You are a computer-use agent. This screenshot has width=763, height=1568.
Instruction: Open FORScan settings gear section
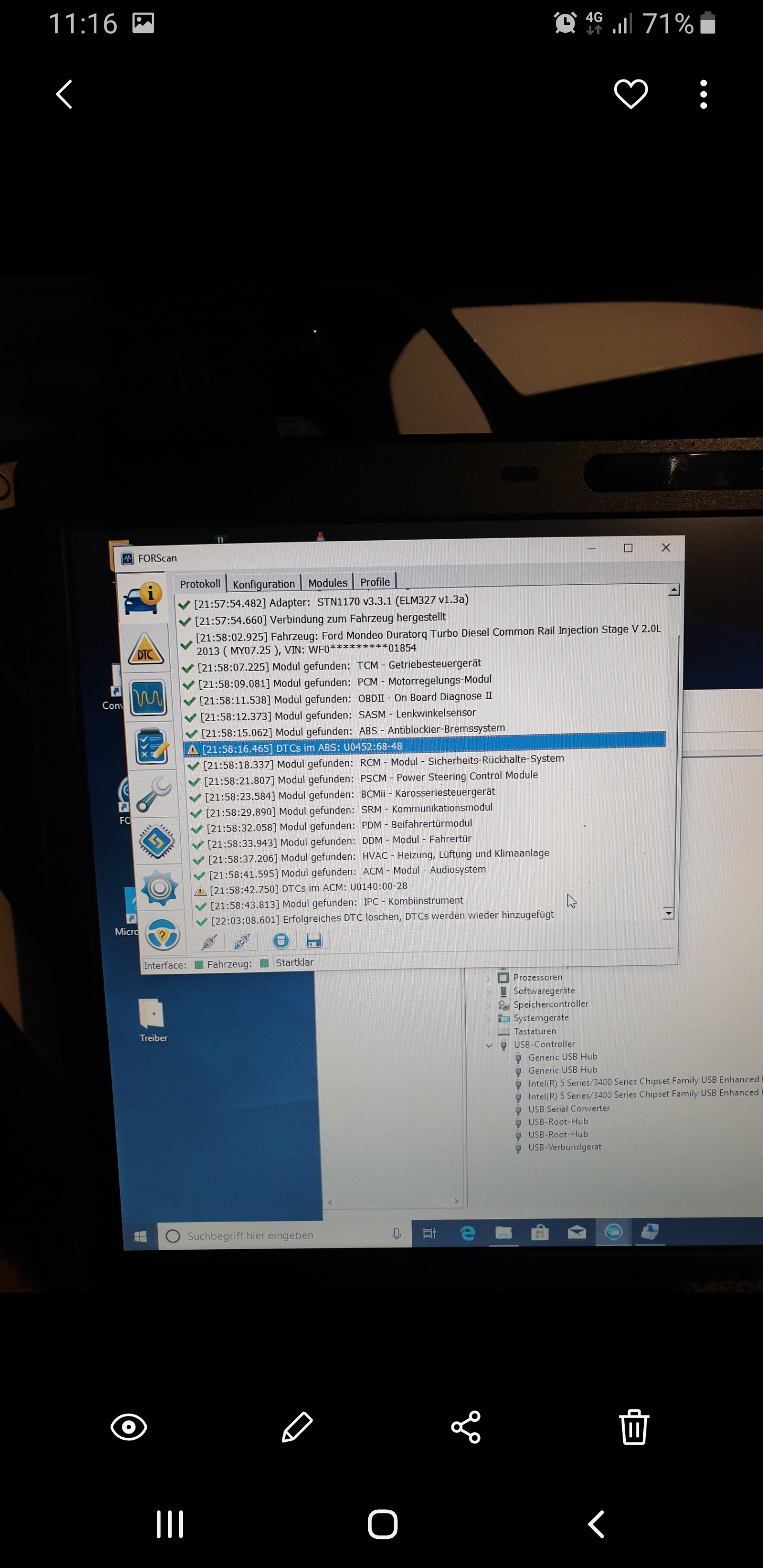pyautogui.click(x=159, y=888)
